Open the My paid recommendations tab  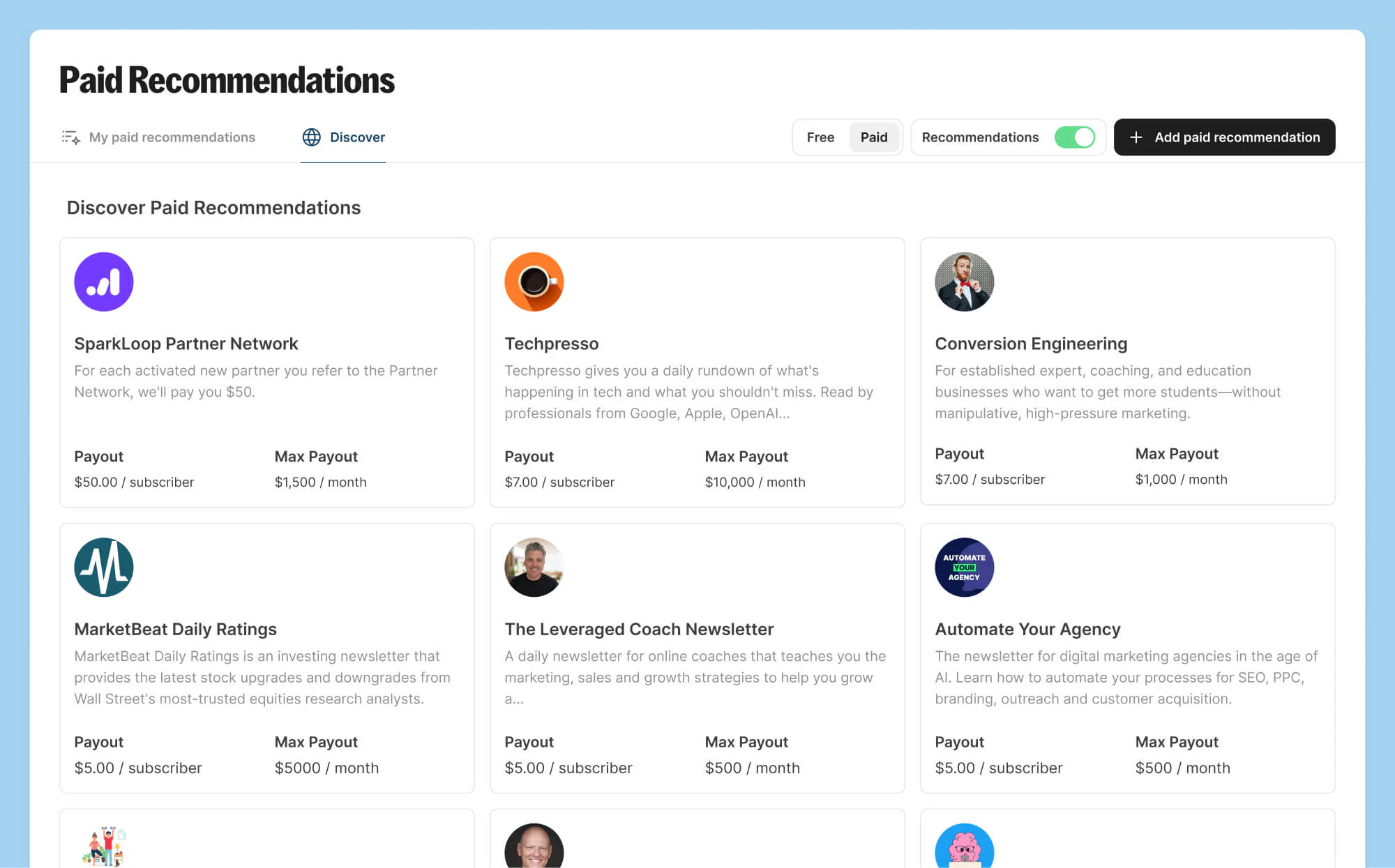point(172,137)
